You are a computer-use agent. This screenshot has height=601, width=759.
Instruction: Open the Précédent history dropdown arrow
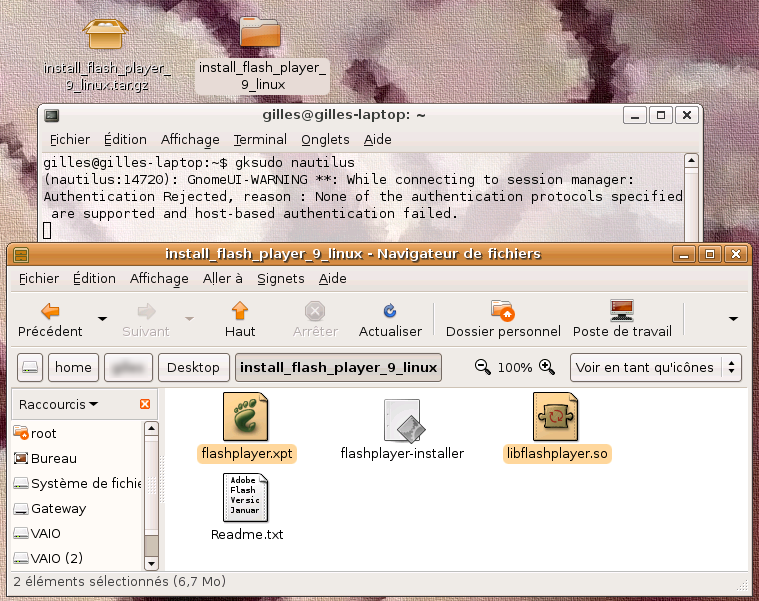[102, 318]
